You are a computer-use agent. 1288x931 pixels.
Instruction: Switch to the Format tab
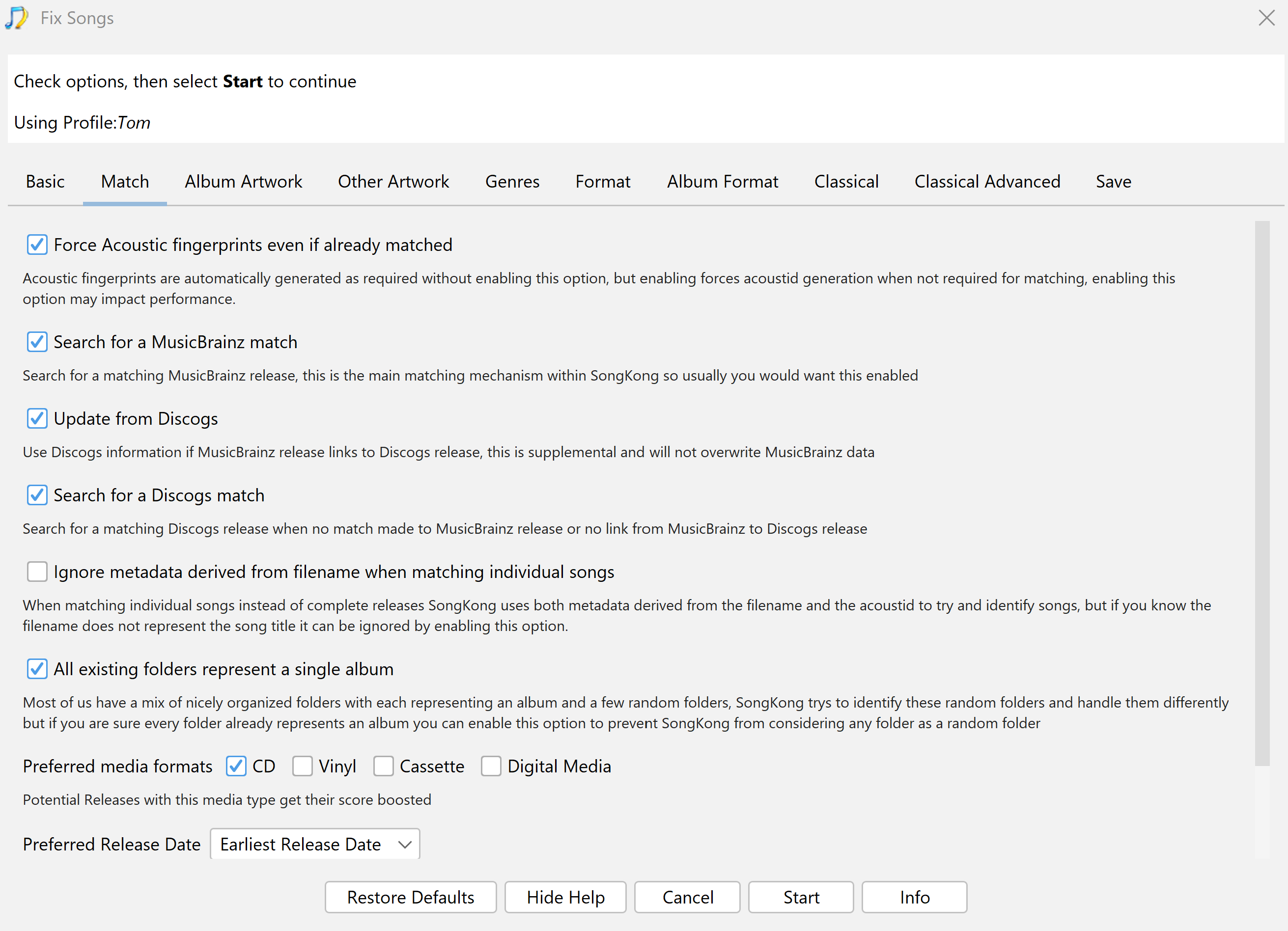tap(603, 182)
